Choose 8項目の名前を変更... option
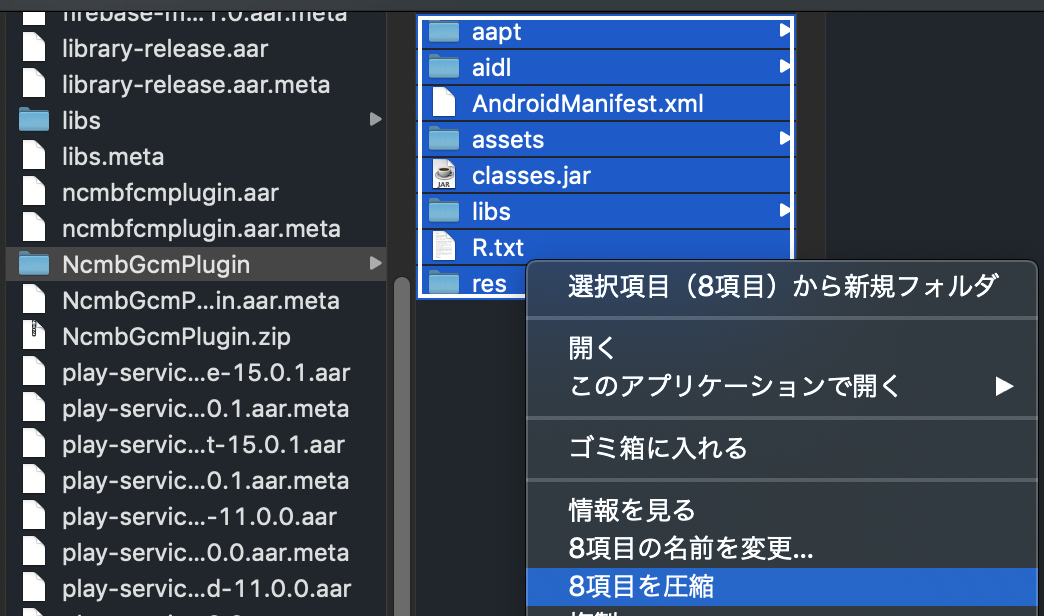The height and width of the screenshot is (616, 1044). [690, 548]
